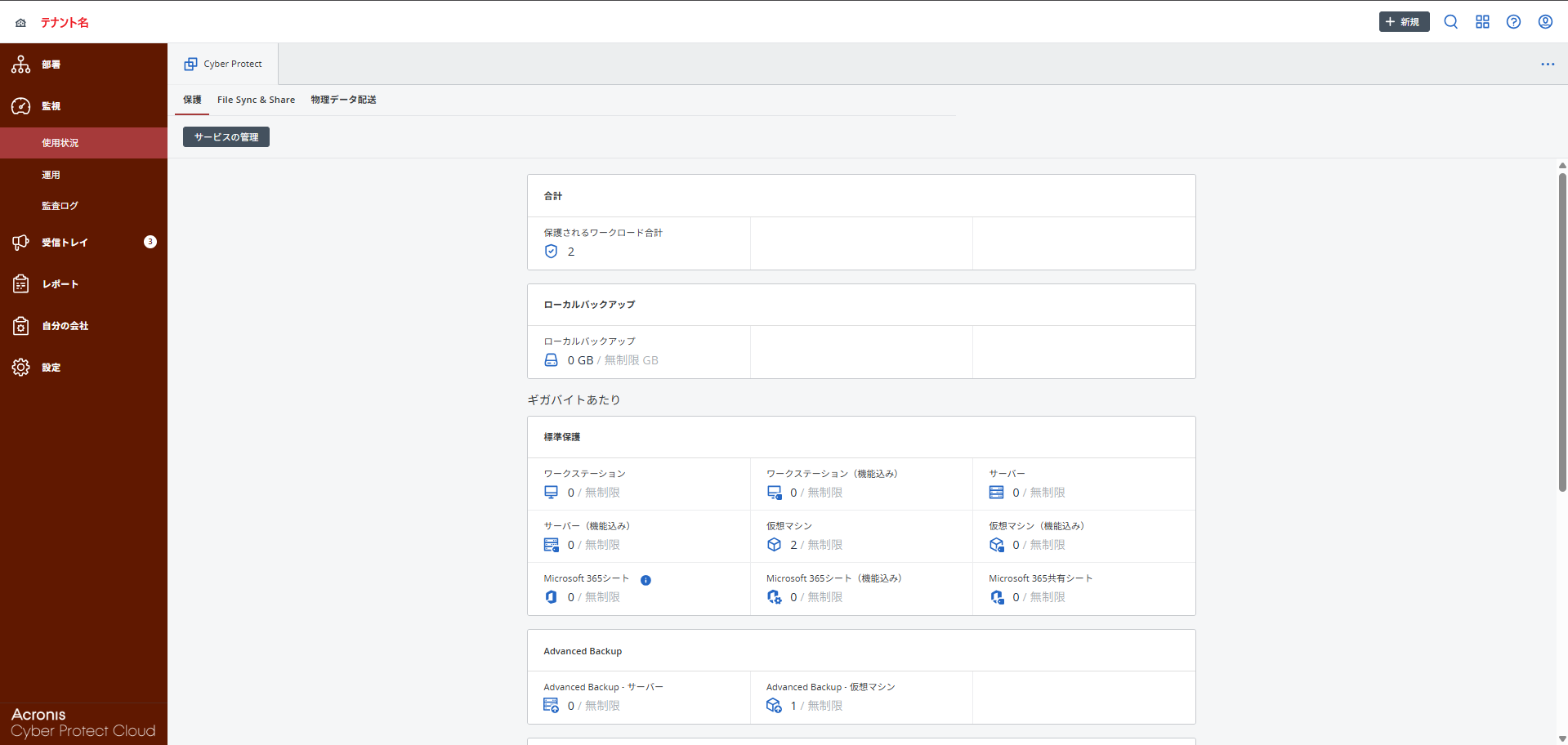
Task: Click the 新規 button in header
Action: [x=1404, y=22]
